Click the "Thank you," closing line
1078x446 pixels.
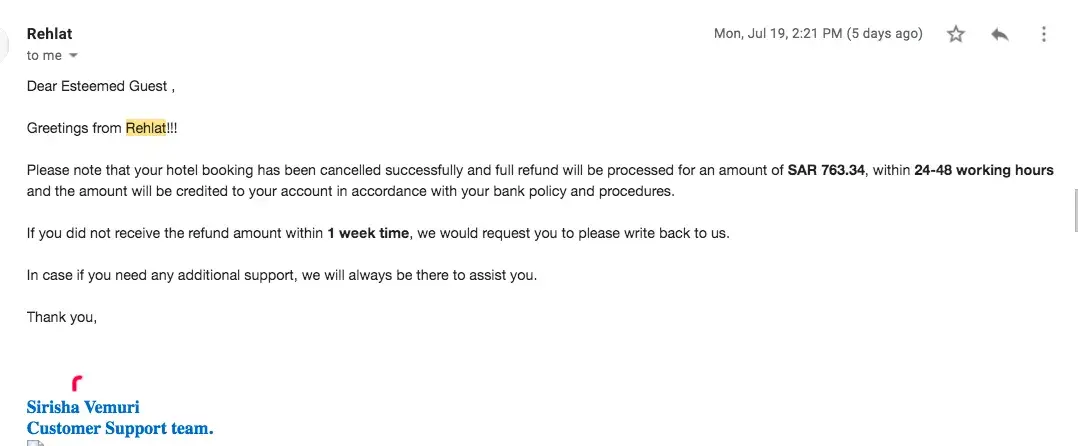click(x=62, y=317)
